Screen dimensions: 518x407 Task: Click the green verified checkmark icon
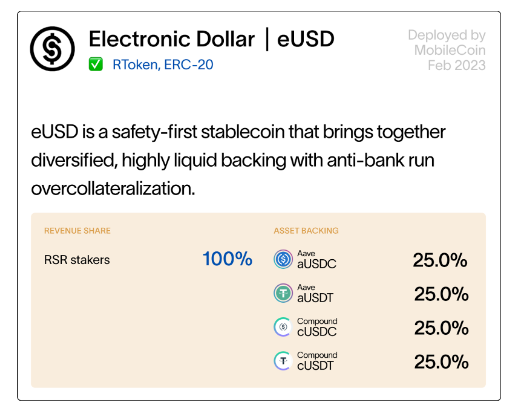(x=95, y=64)
